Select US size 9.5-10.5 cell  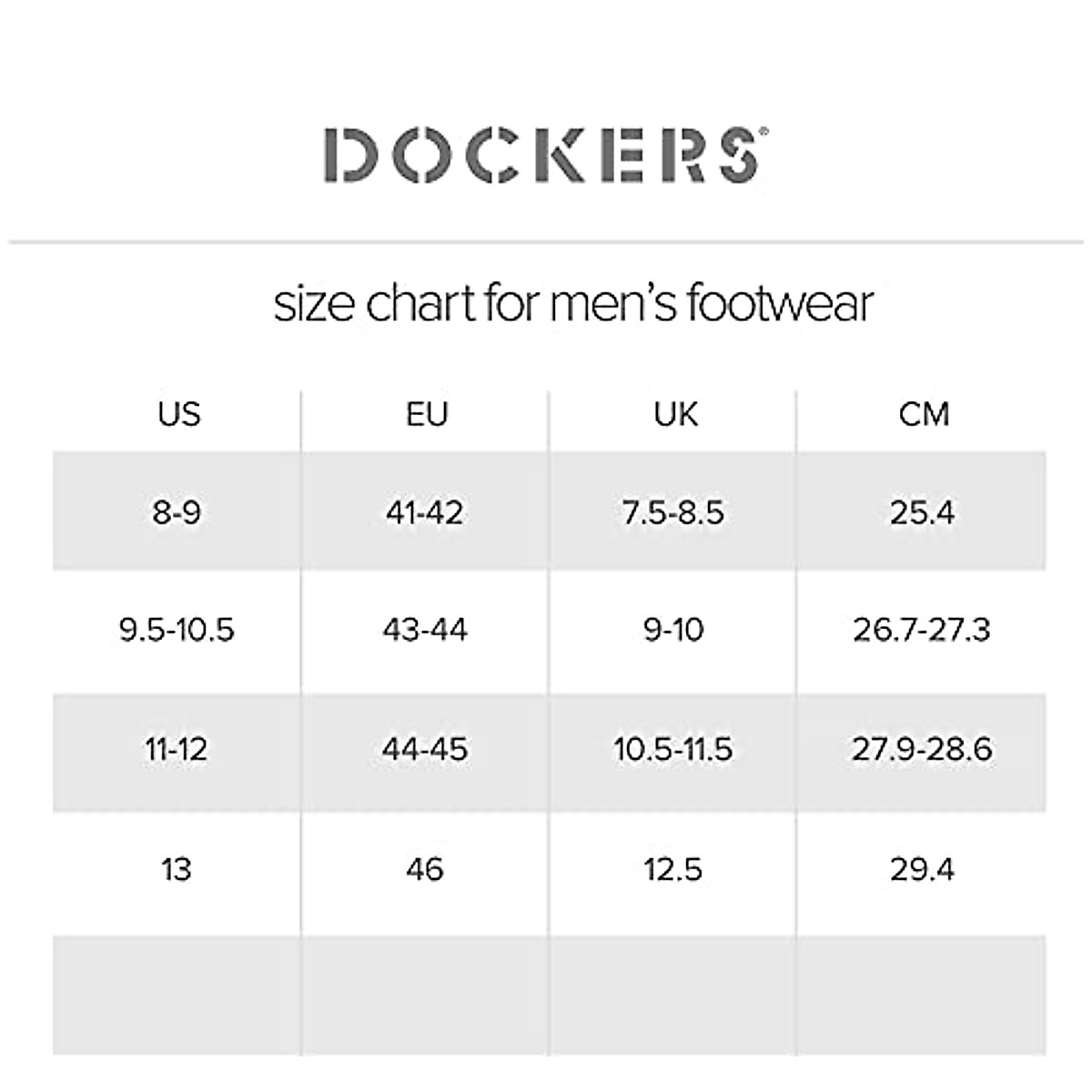tap(177, 630)
